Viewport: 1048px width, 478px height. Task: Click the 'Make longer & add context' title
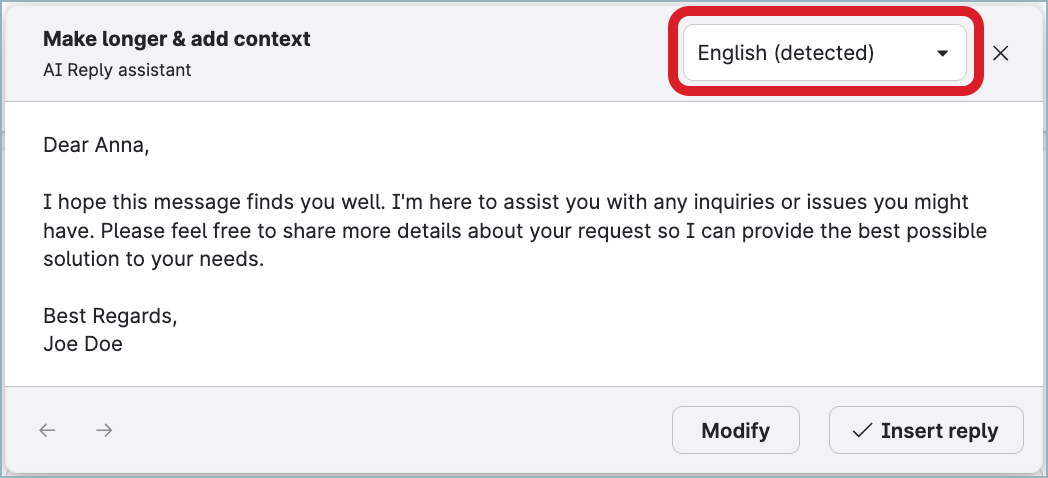click(177, 39)
